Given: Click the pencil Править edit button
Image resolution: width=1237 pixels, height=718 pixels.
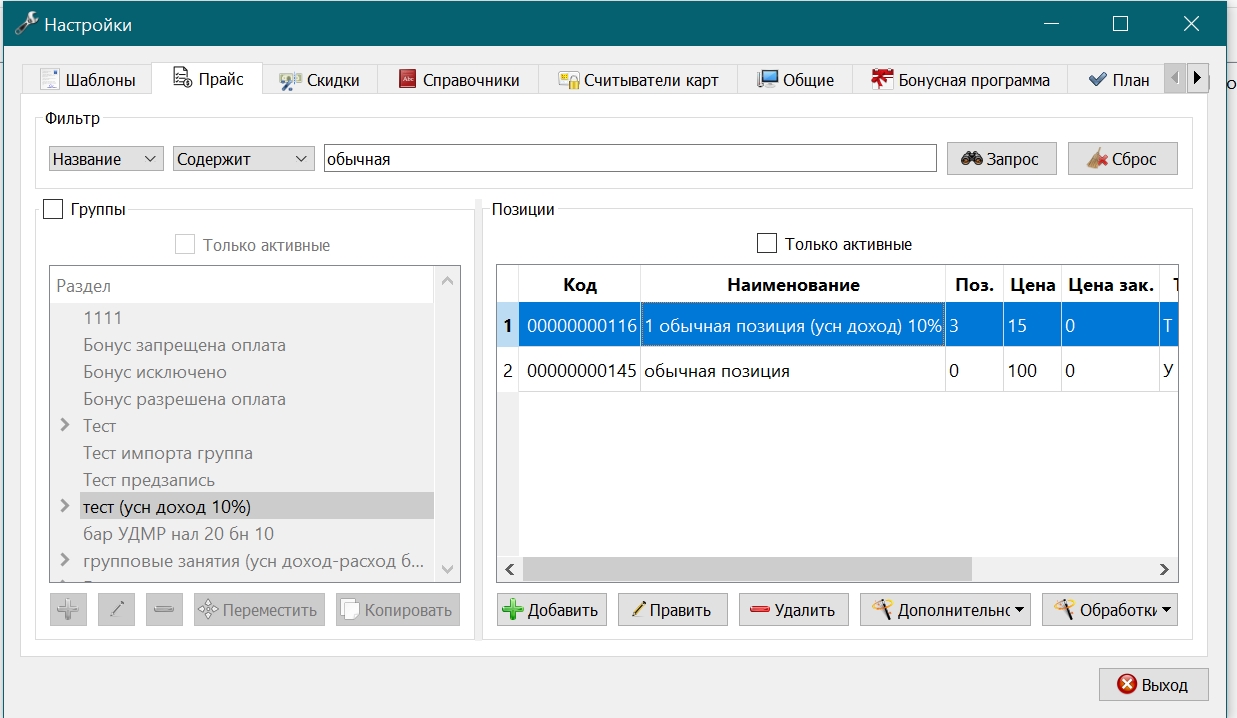Looking at the screenshot, I should tap(673, 610).
